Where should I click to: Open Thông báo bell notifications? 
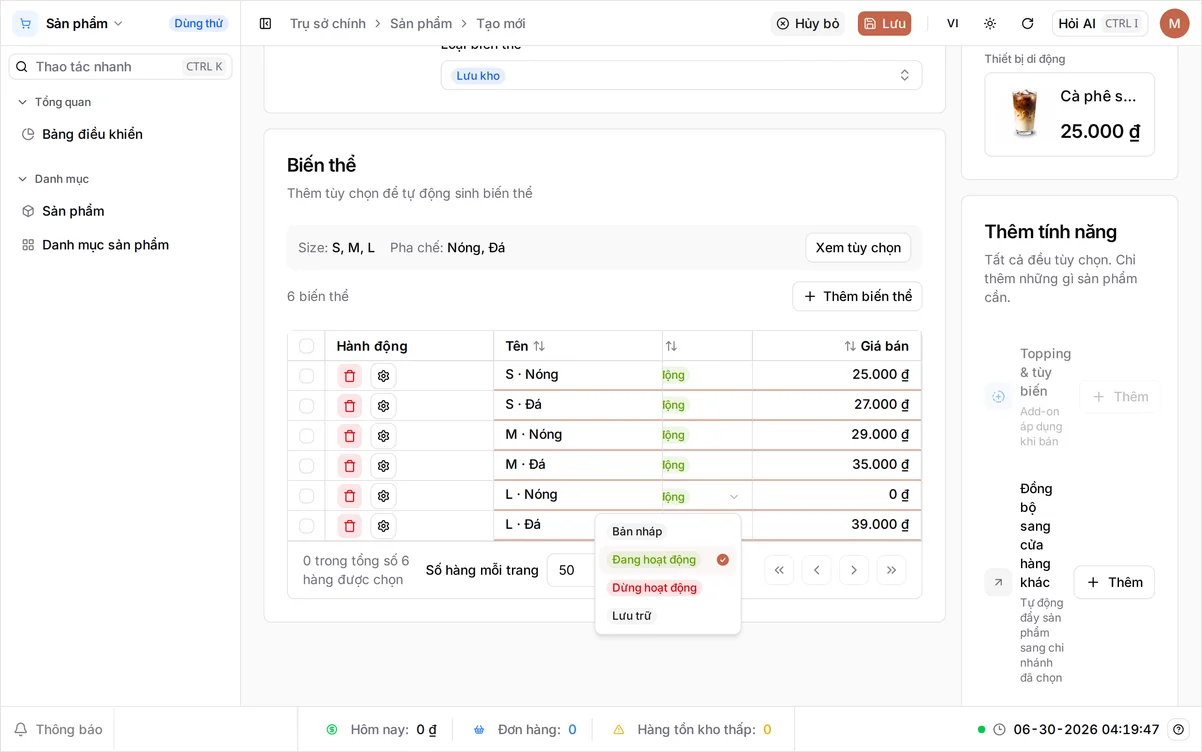coord(58,729)
